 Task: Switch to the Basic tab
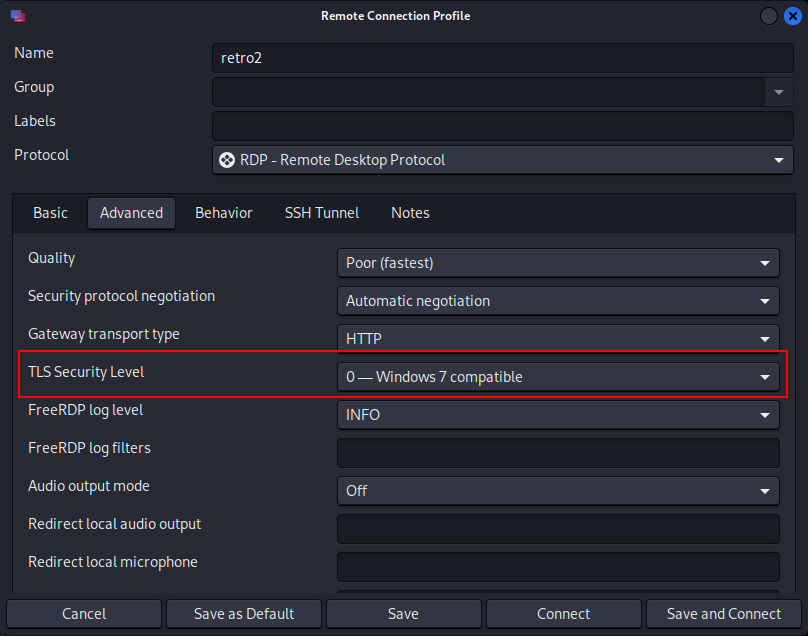(x=51, y=213)
